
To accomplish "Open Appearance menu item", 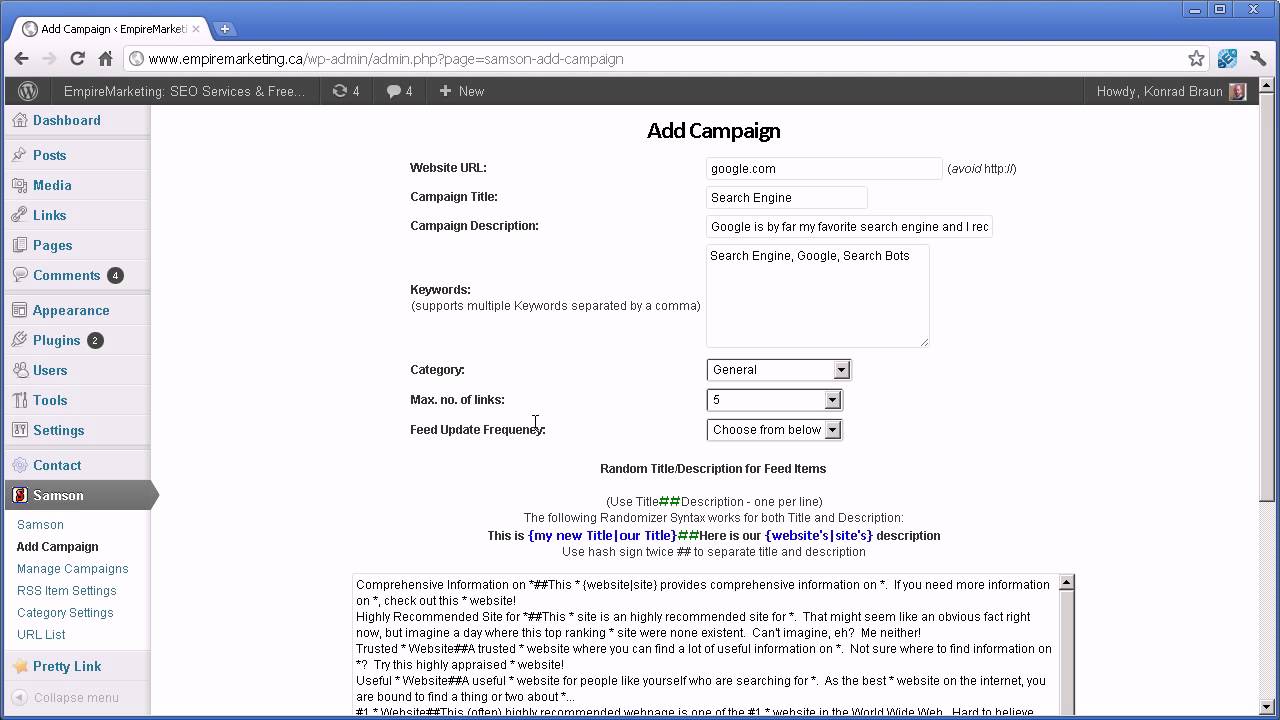I will 71,310.
